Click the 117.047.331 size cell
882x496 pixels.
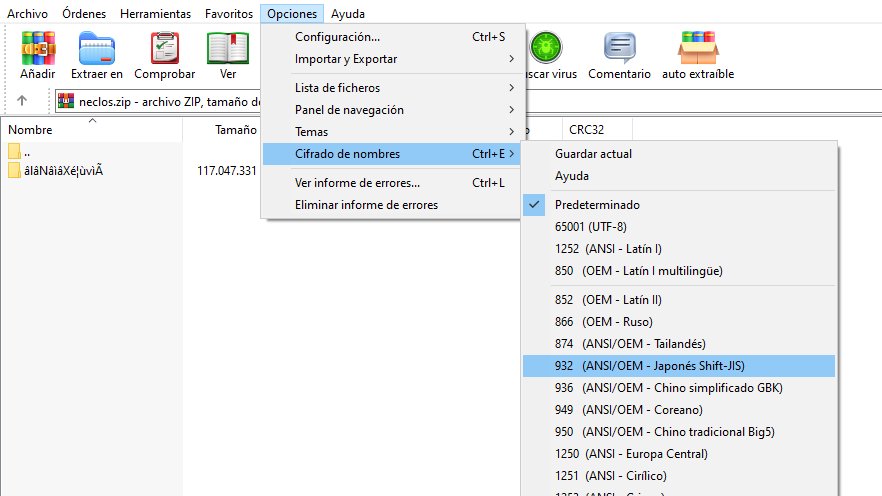tap(227, 170)
